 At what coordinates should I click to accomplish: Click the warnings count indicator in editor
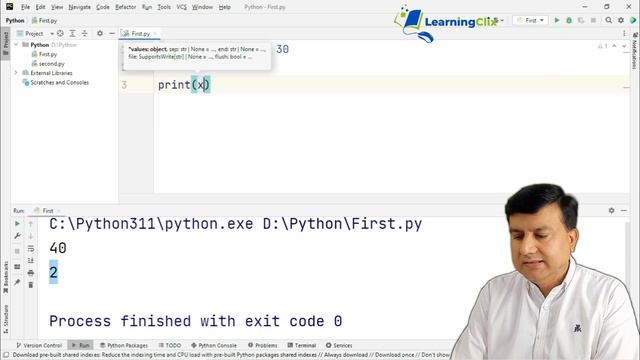pyautogui.click(x=603, y=46)
